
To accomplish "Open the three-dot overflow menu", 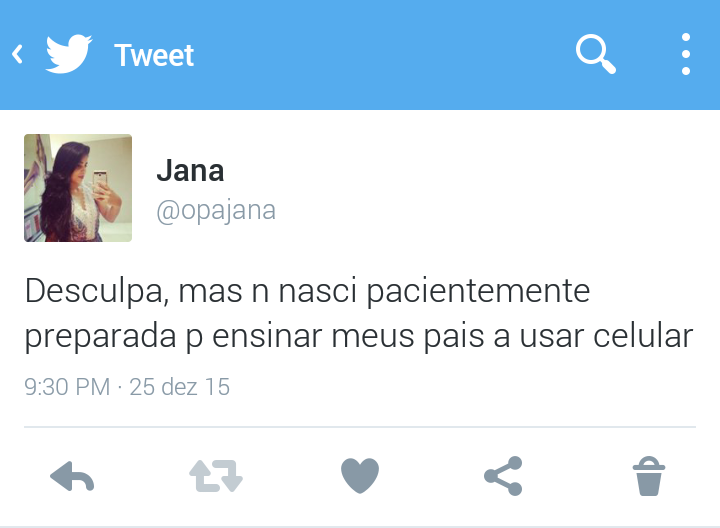I will pyautogui.click(x=686, y=54).
